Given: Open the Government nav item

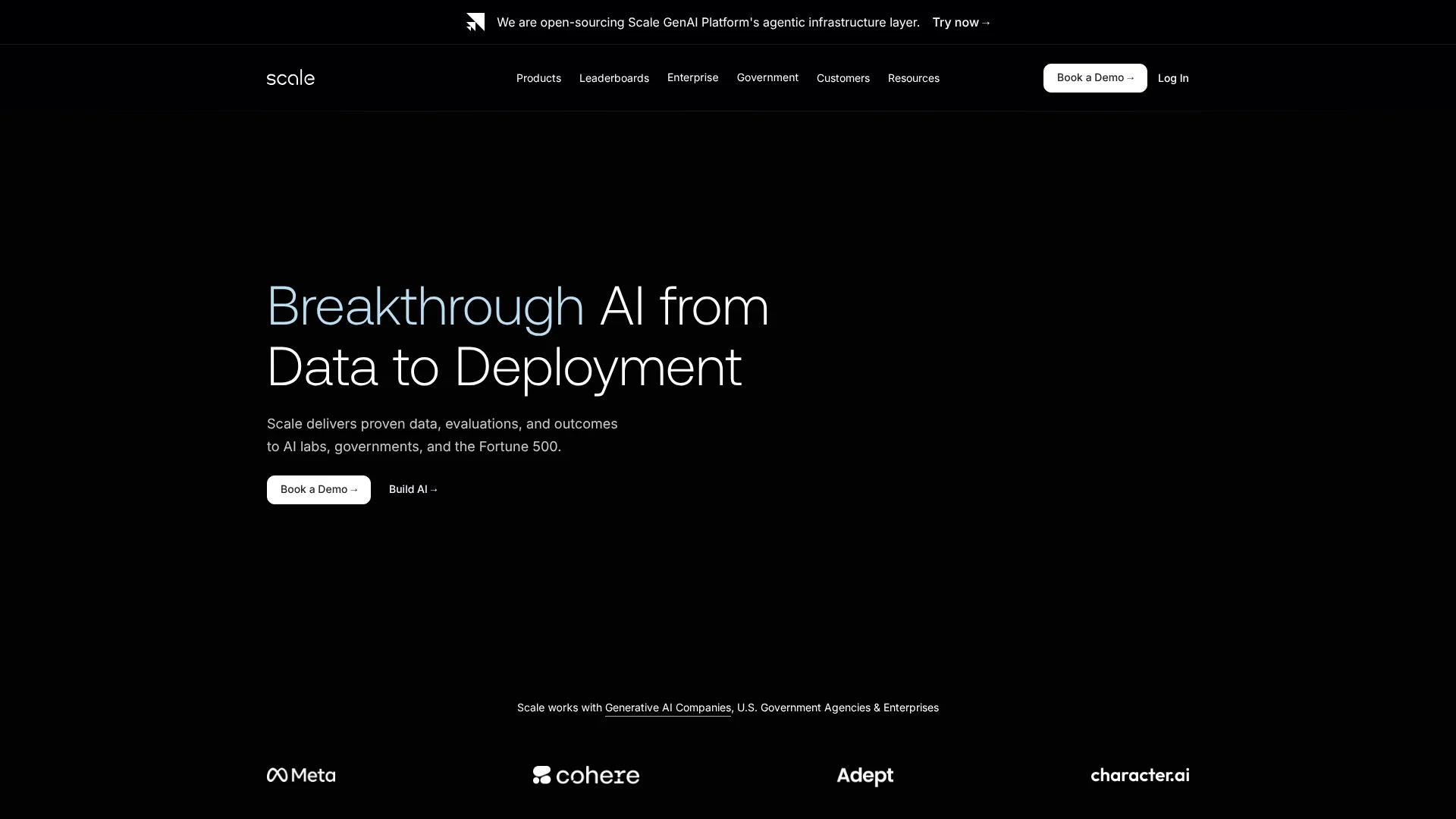Looking at the screenshot, I should click(x=767, y=77).
